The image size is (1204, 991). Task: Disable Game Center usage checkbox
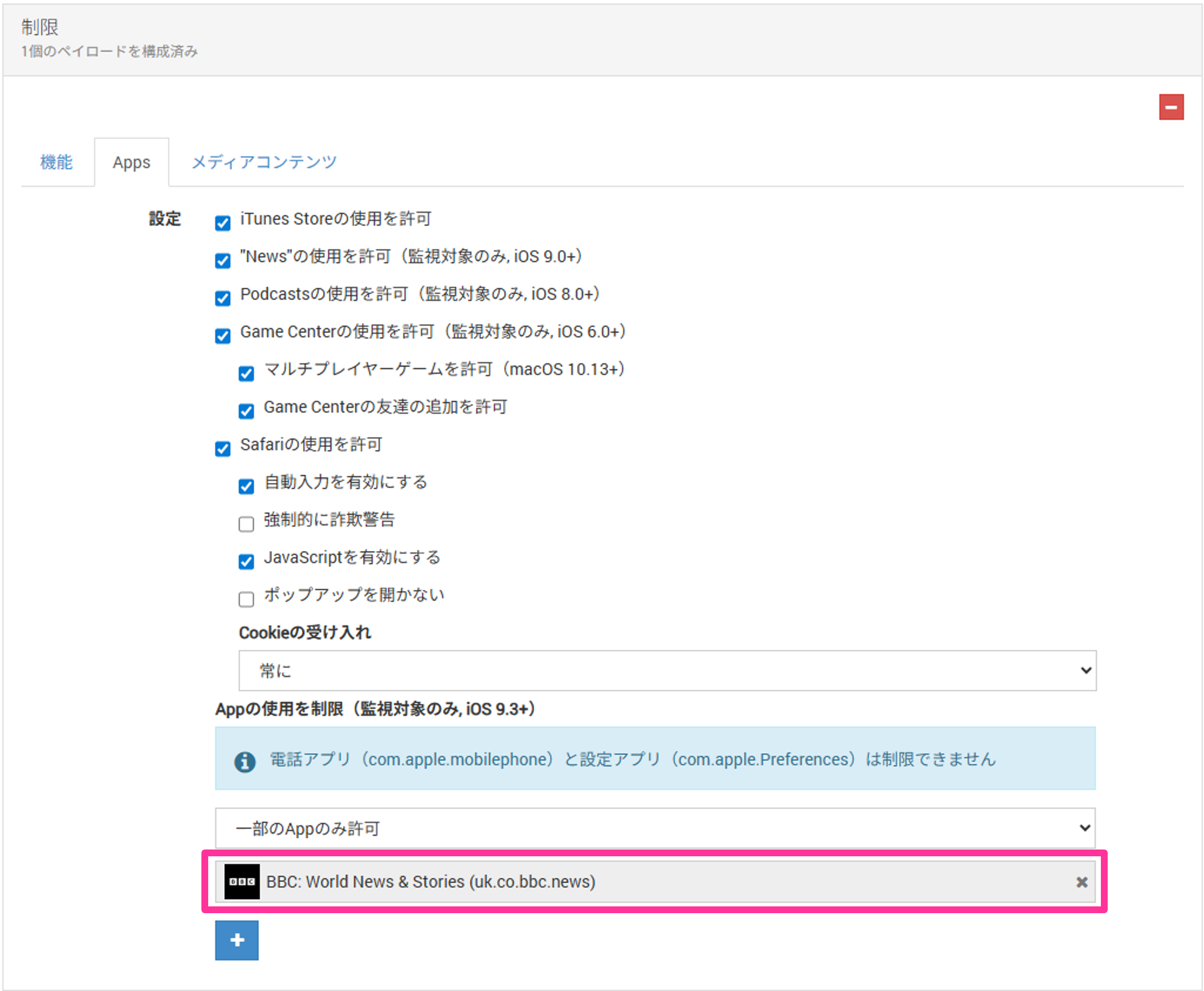223,336
